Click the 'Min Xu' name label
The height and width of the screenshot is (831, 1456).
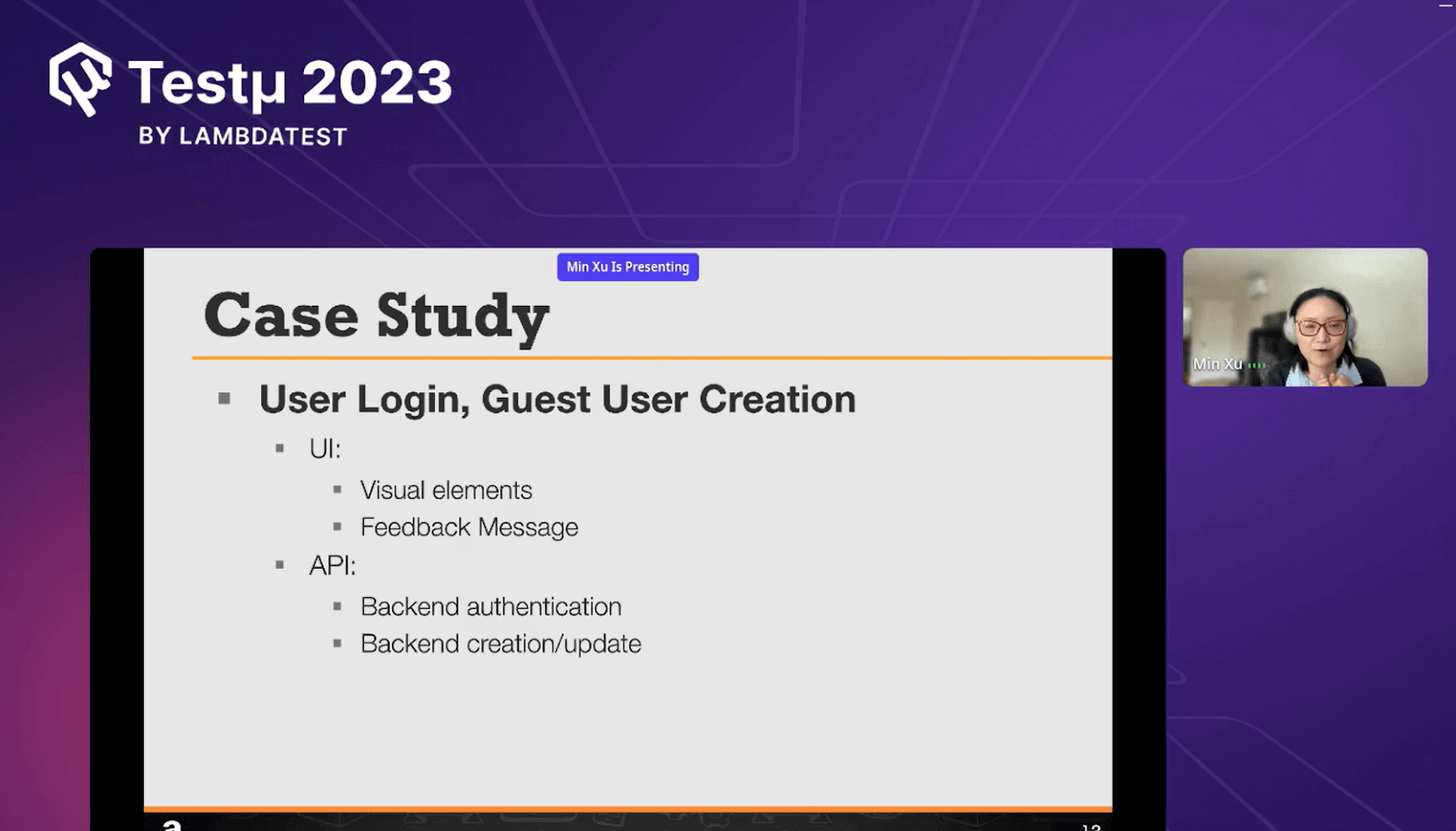point(1218,364)
